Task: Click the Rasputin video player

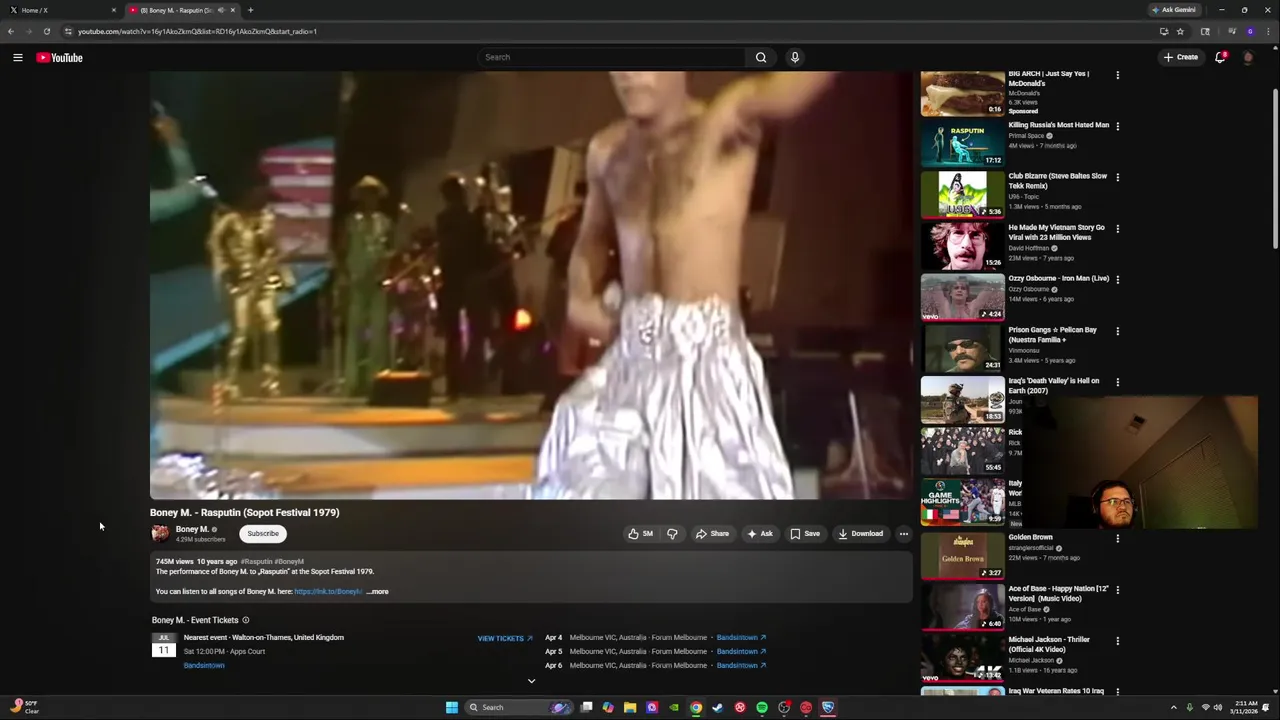Action: (x=531, y=285)
